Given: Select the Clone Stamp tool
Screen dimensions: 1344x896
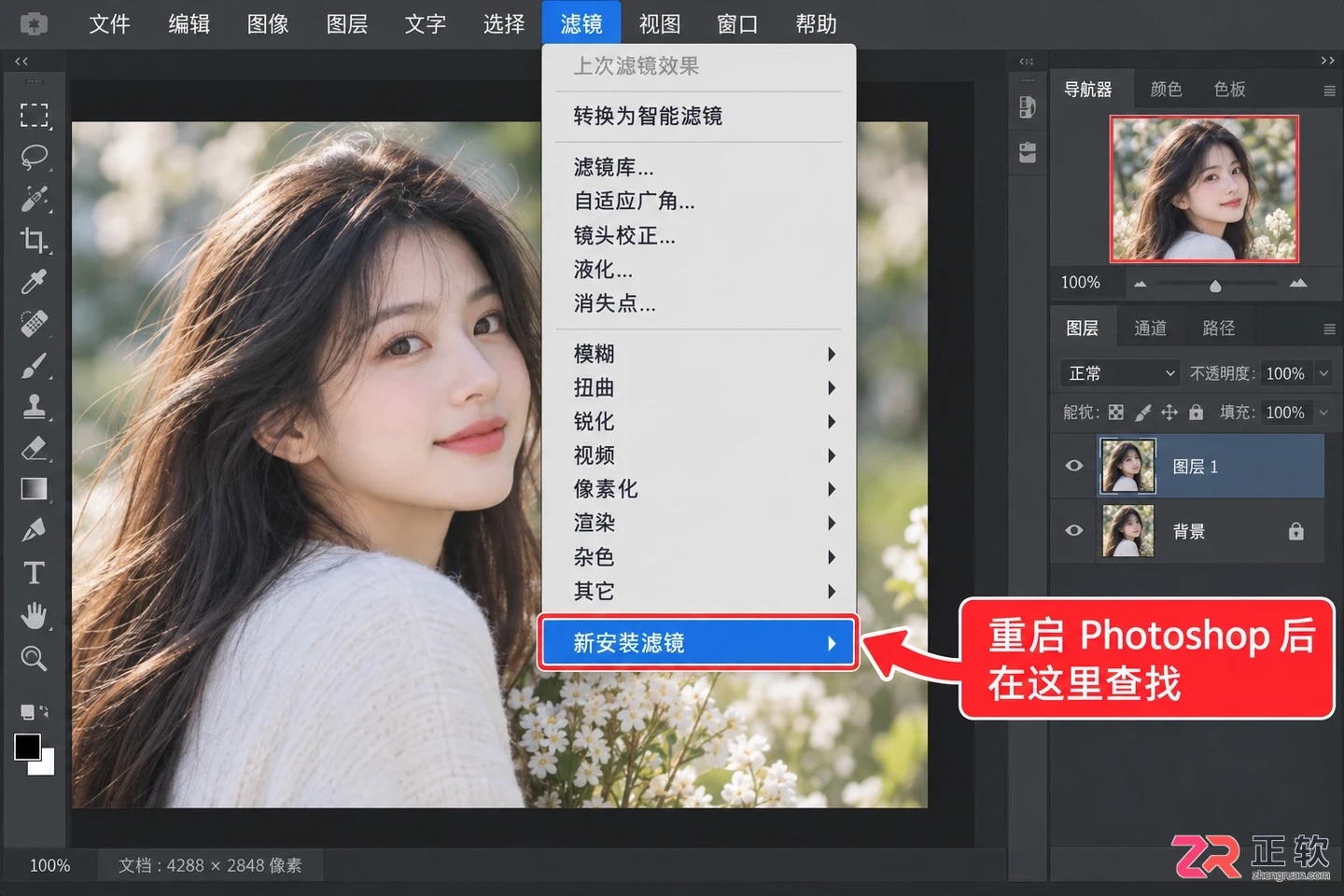Looking at the screenshot, I should [35, 407].
